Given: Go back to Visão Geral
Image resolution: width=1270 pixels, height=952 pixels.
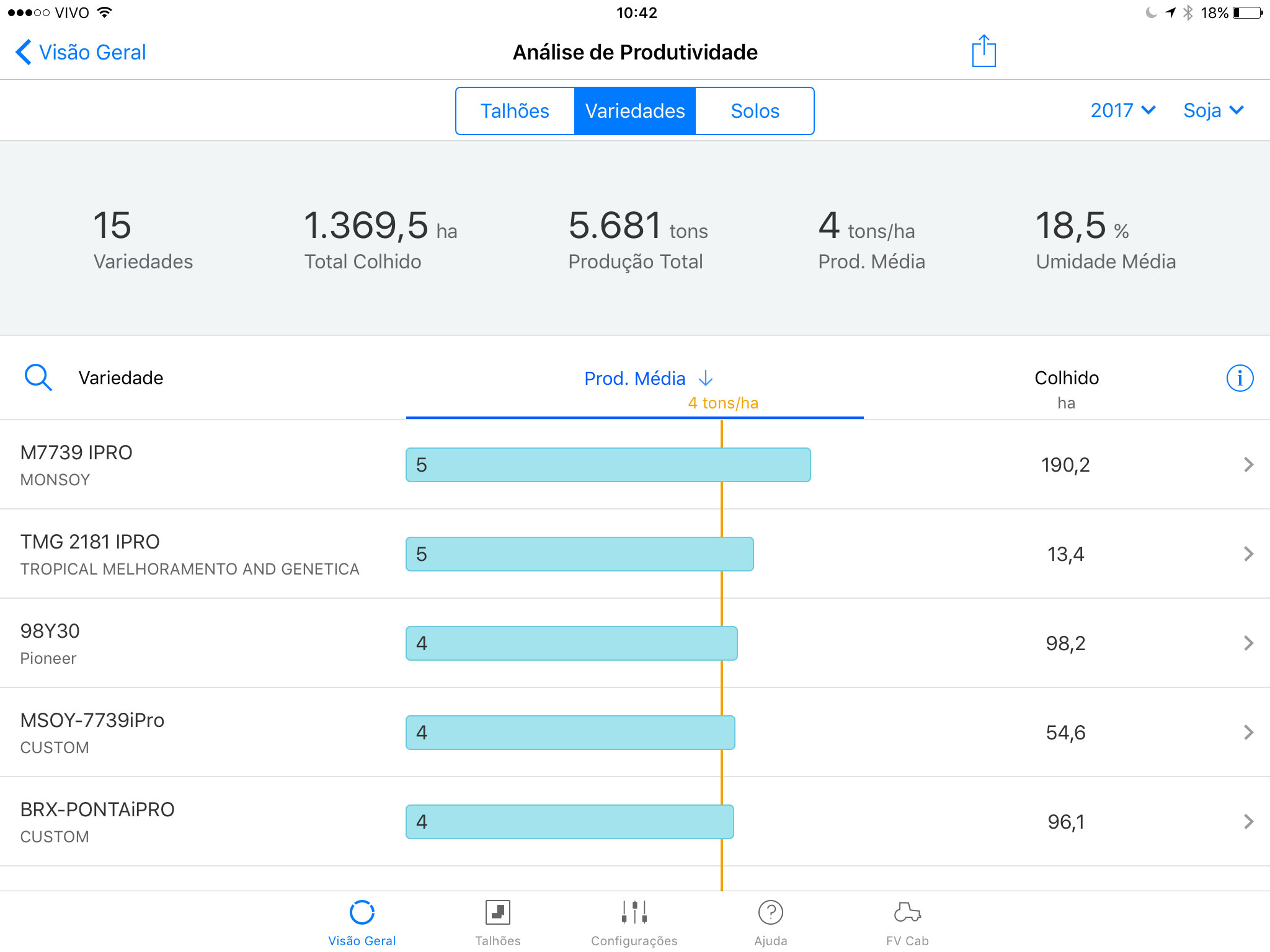Looking at the screenshot, I should click(x=81, y=52).
